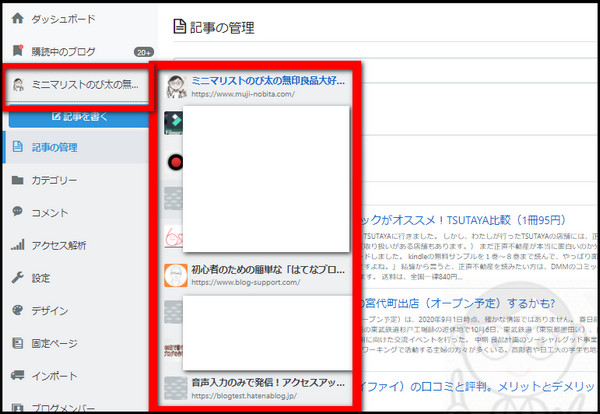Open ダッシュボード menu item
Screen dimensions: 600x414
point(63,19)
